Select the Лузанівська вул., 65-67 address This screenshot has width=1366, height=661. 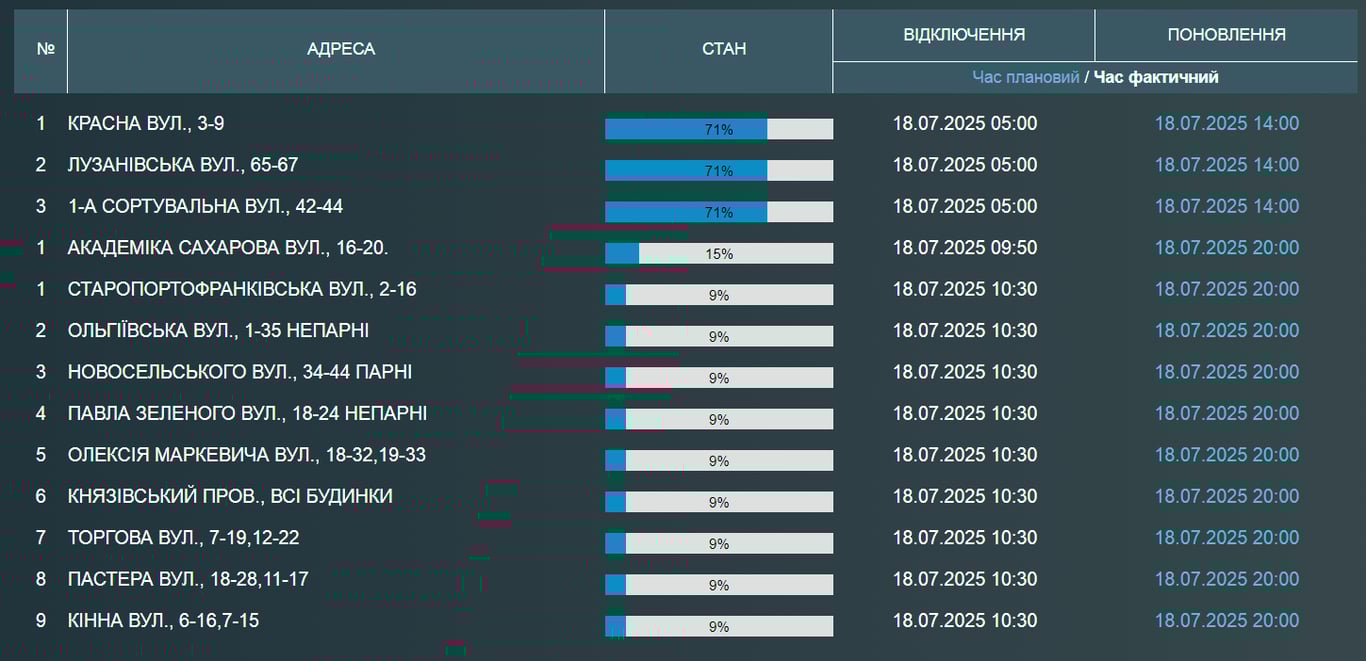182,165
